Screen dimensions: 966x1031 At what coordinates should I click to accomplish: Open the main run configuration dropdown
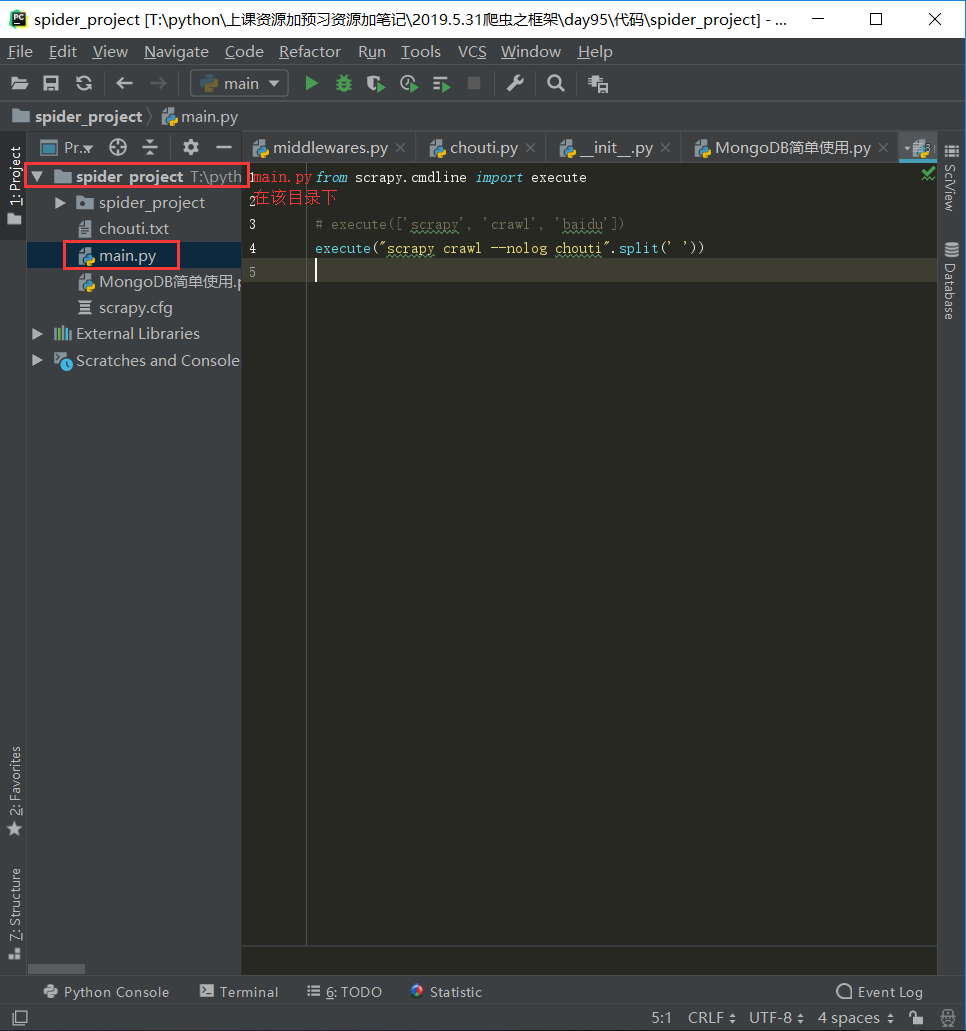[x=240, y=84]
